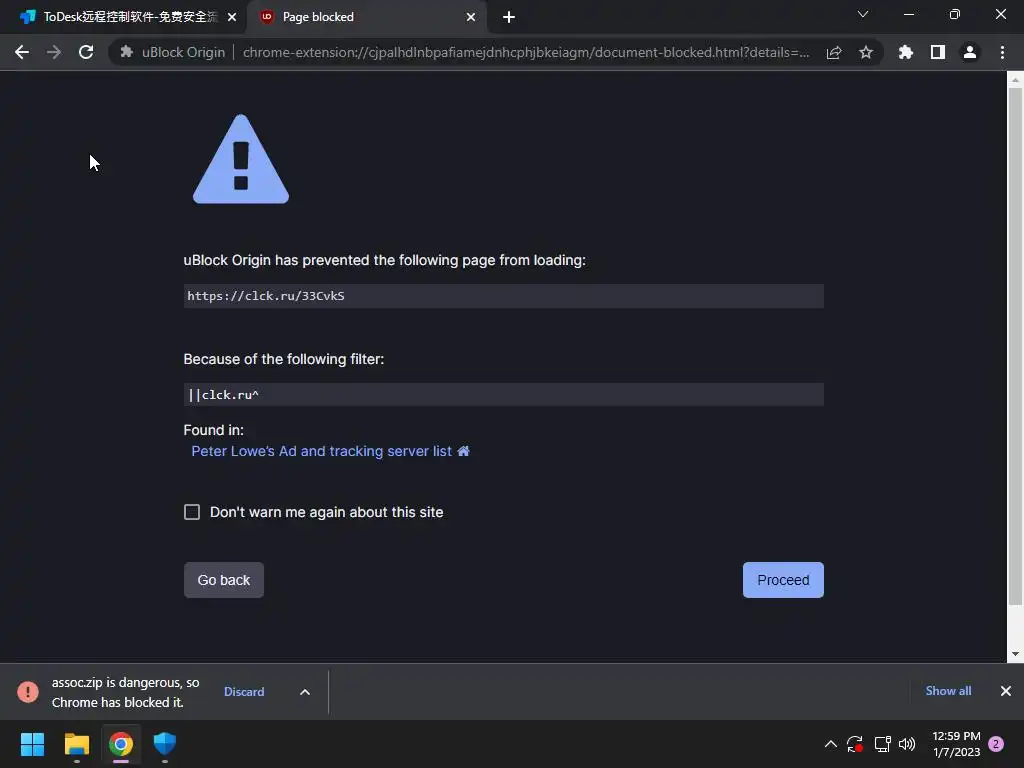Toggle Chrome side panel
Screen dimensions: 1024x768
pos(938,52)
